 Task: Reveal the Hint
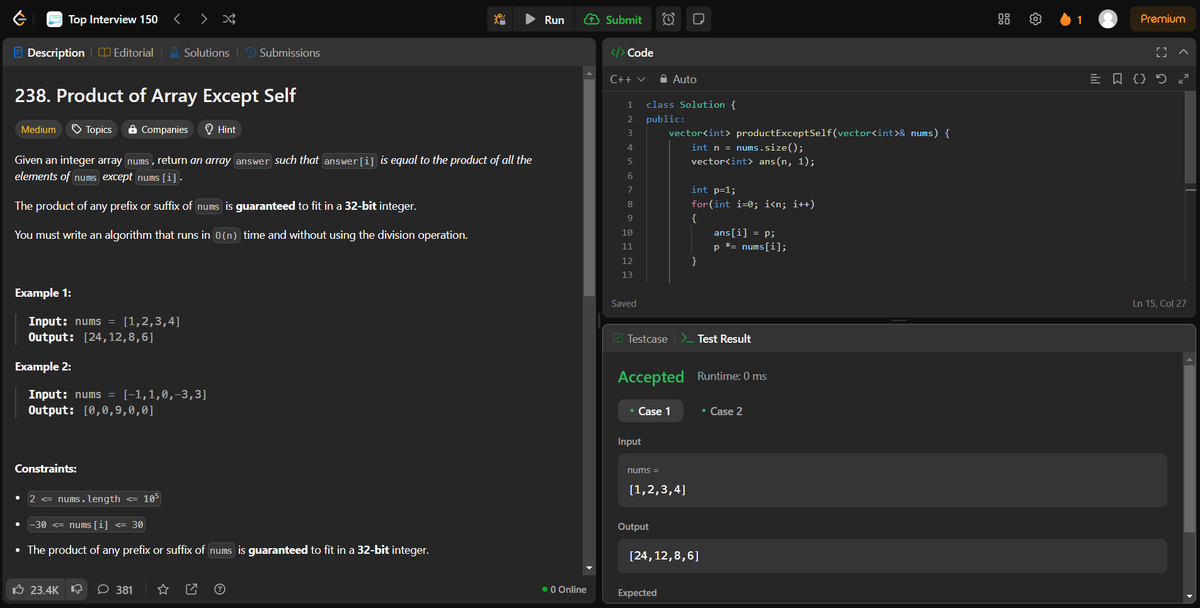[x=219, y=129]
